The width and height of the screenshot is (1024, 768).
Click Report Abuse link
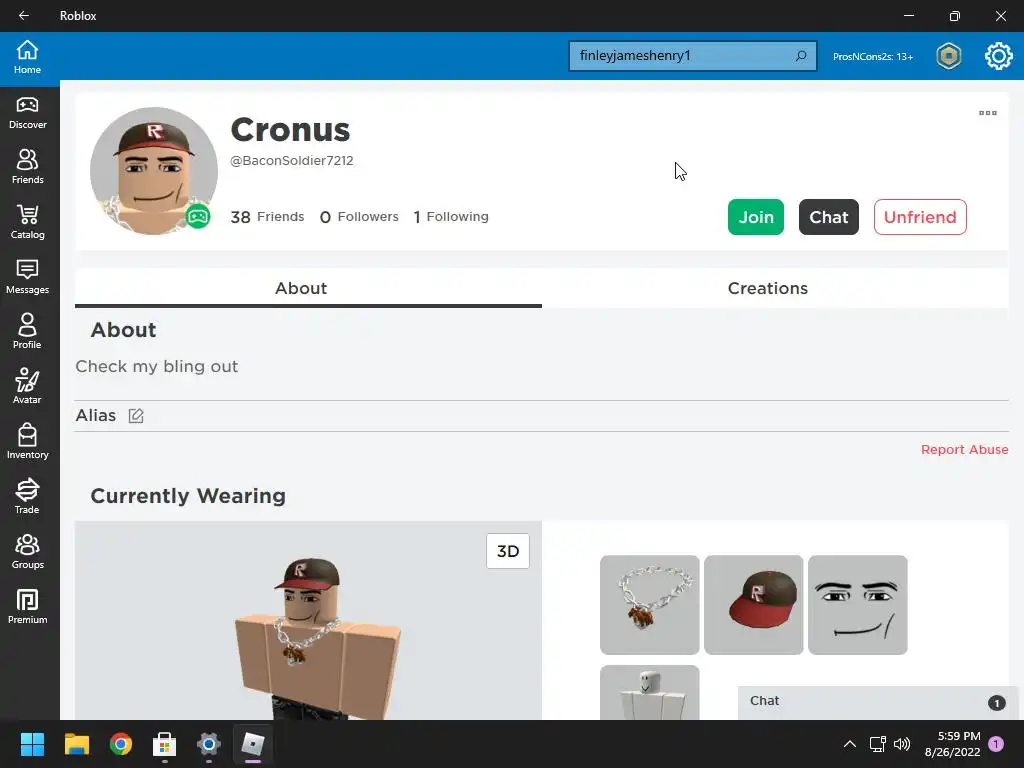click(x=965, y=449)
